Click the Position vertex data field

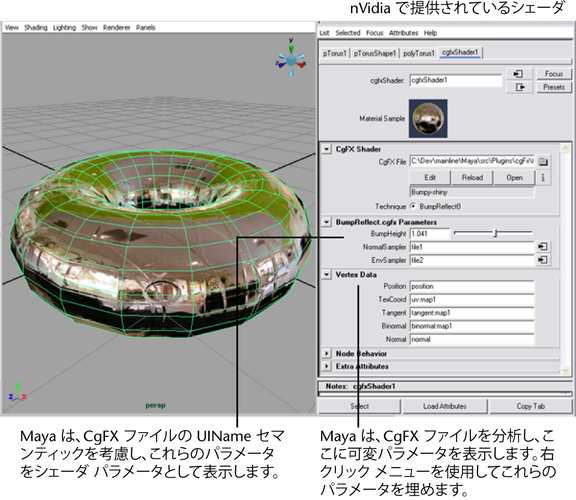[x=472, y=286]
